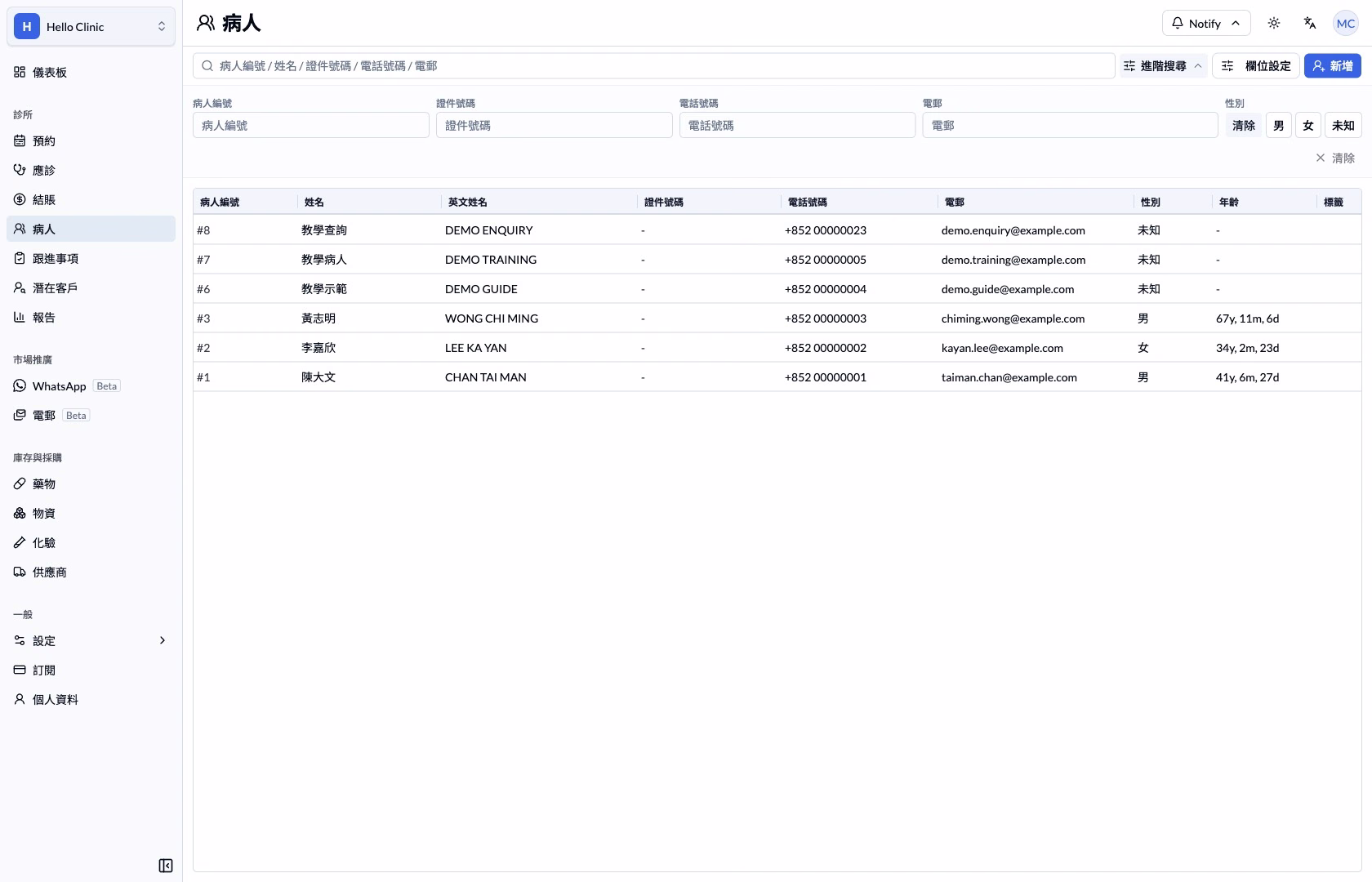Collapse the 進階搜尋 advanced search panel

tap(1162, 65)
